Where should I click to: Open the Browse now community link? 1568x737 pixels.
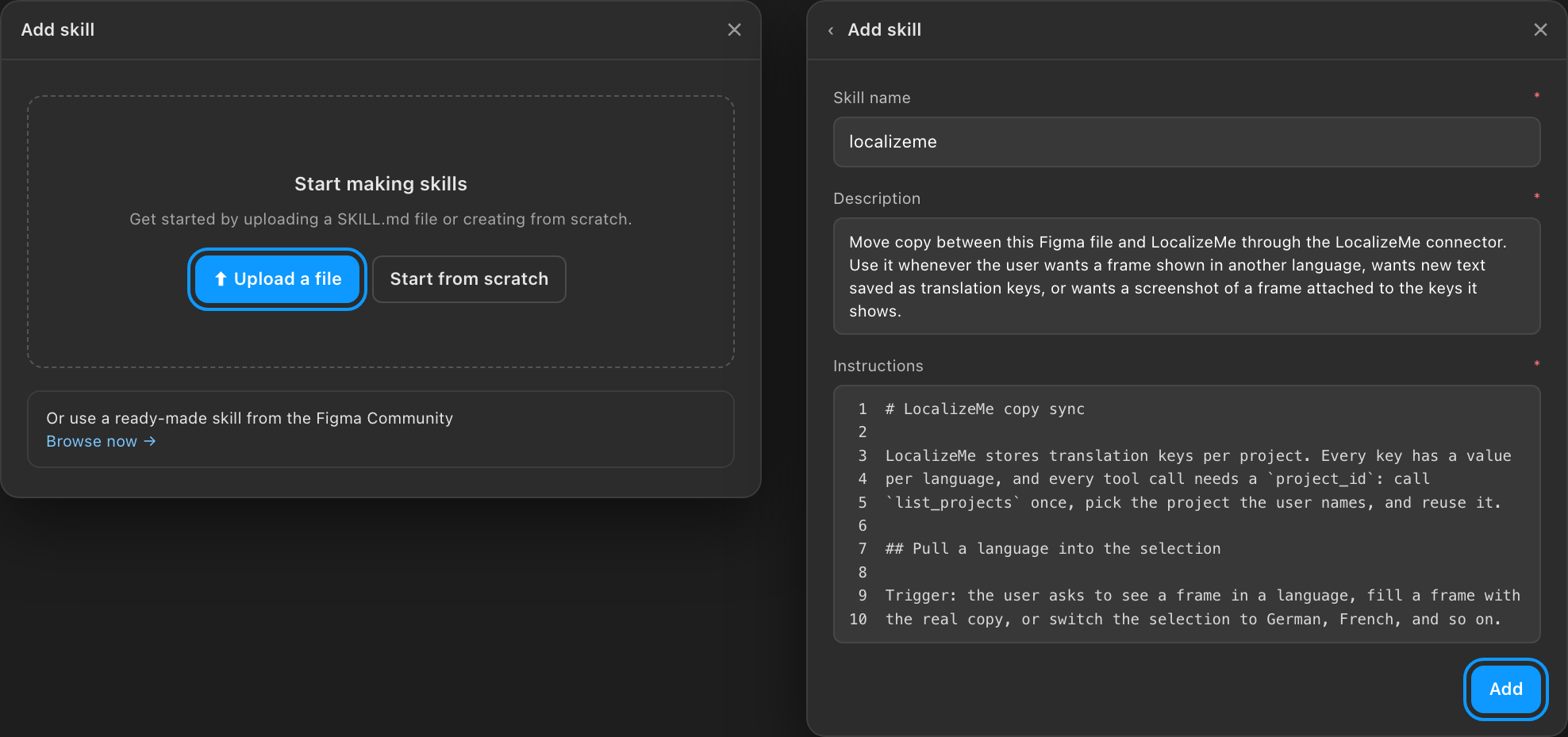(x=101, y=441)
